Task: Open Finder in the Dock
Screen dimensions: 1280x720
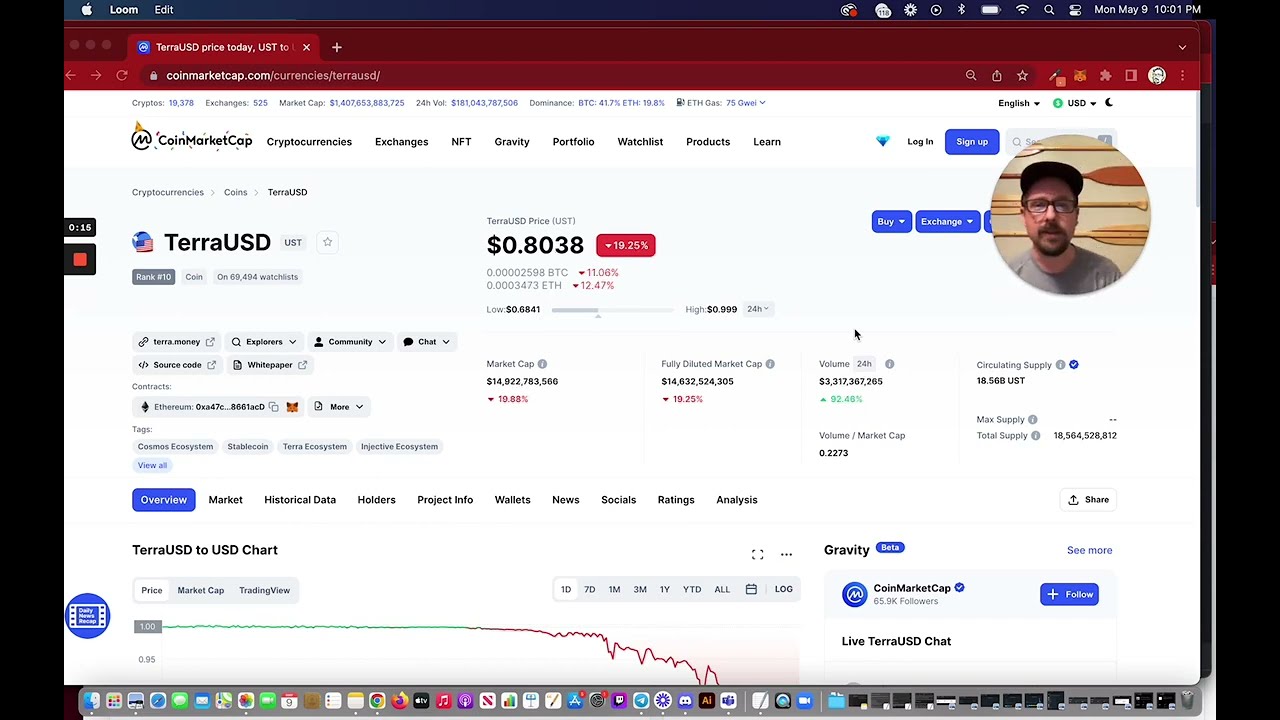Action: pos(92,701)
